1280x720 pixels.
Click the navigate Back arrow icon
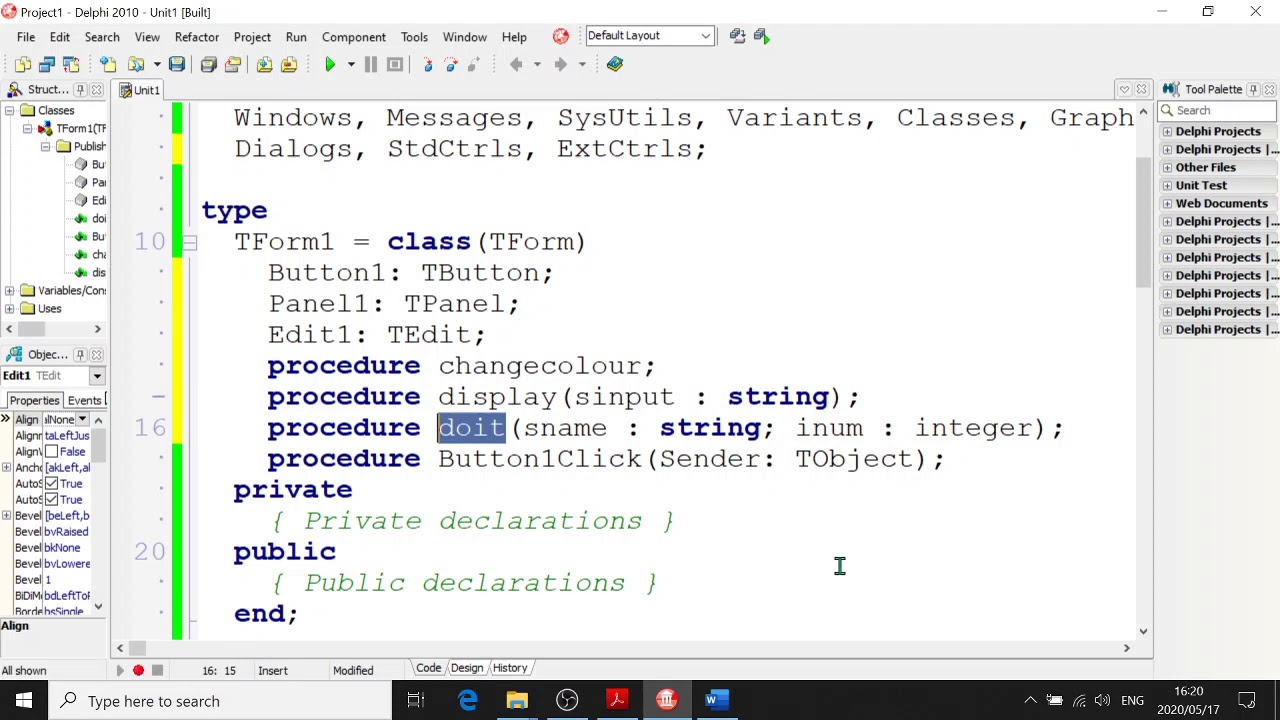[516, 64]
